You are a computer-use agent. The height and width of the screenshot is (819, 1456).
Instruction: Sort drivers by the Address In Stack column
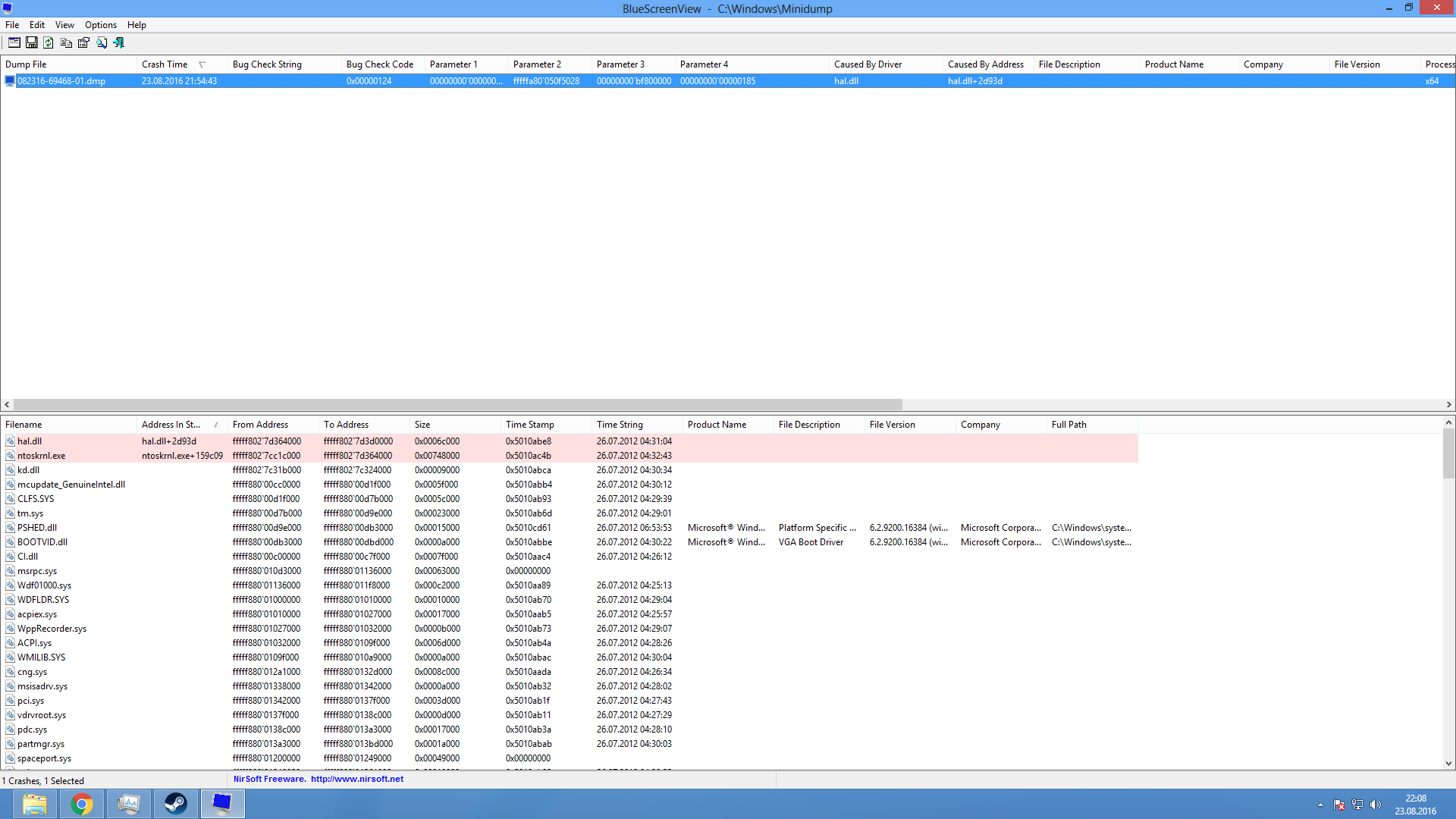click(171, 425)
